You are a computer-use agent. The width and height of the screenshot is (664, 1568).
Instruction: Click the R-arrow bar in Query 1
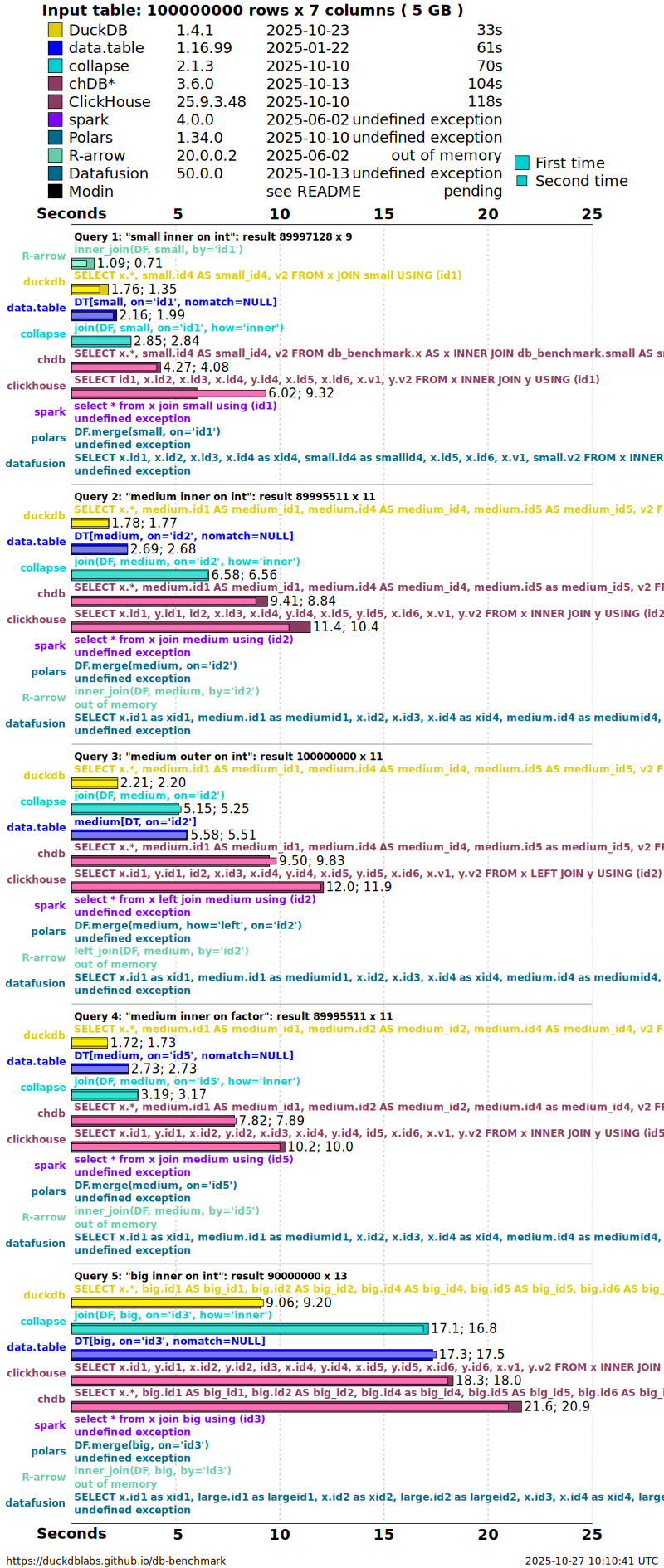point(83,263)
